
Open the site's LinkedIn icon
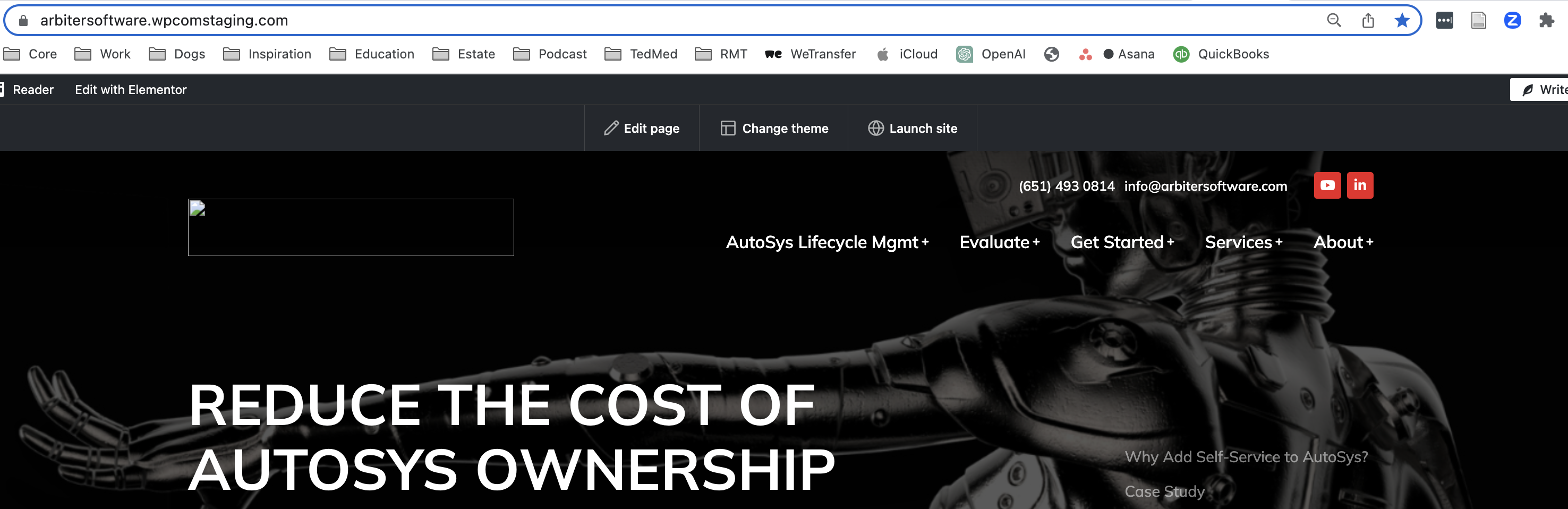(x=1360, y=185)
